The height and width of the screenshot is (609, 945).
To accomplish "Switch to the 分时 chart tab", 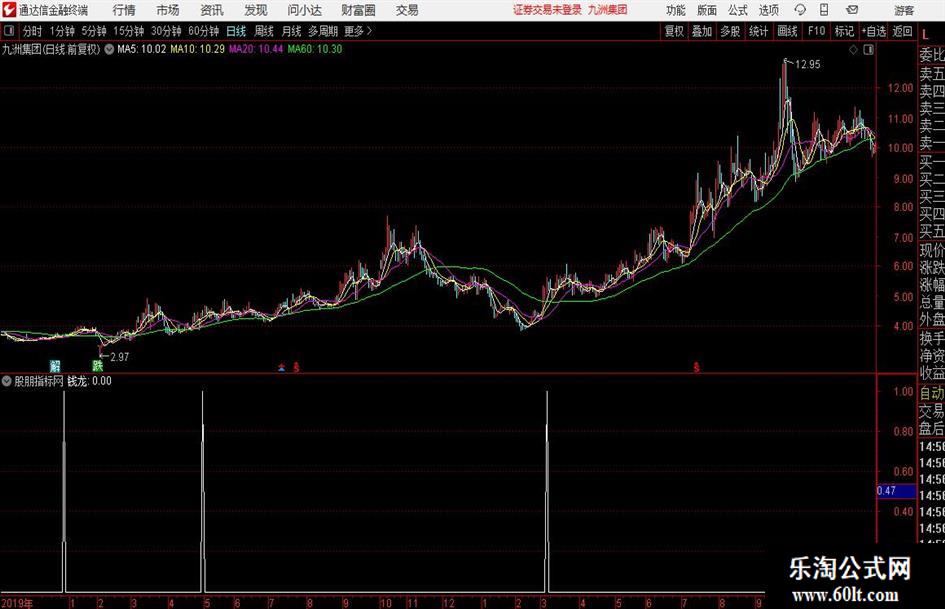I will point(32,31).
